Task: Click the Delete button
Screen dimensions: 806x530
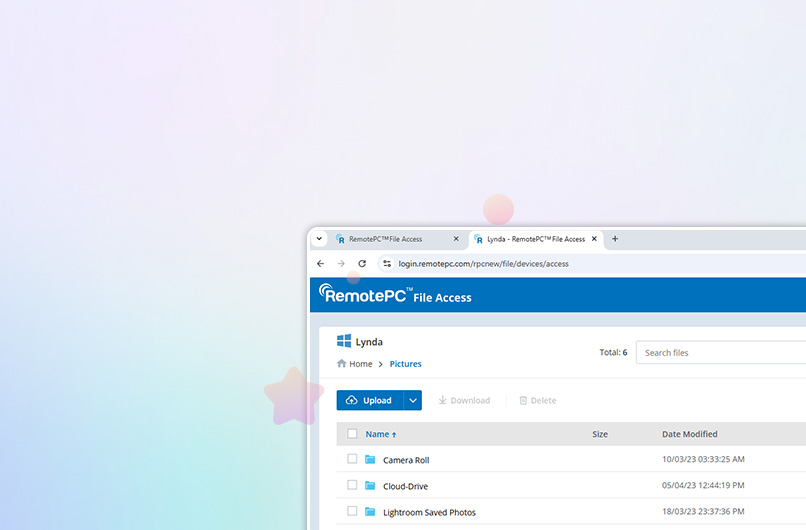Action: pos(538,400)
